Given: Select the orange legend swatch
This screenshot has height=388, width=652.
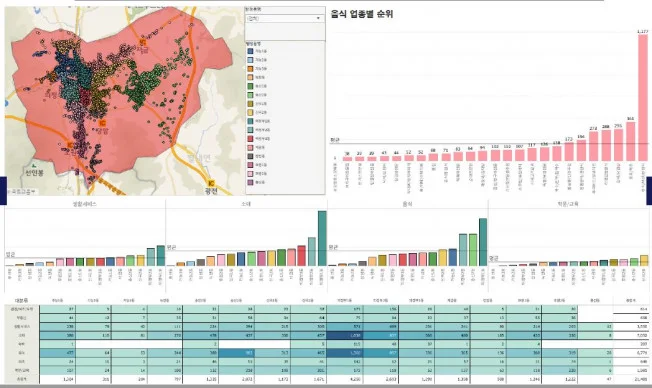Looking at the screenshot, I should coord(250,69).
